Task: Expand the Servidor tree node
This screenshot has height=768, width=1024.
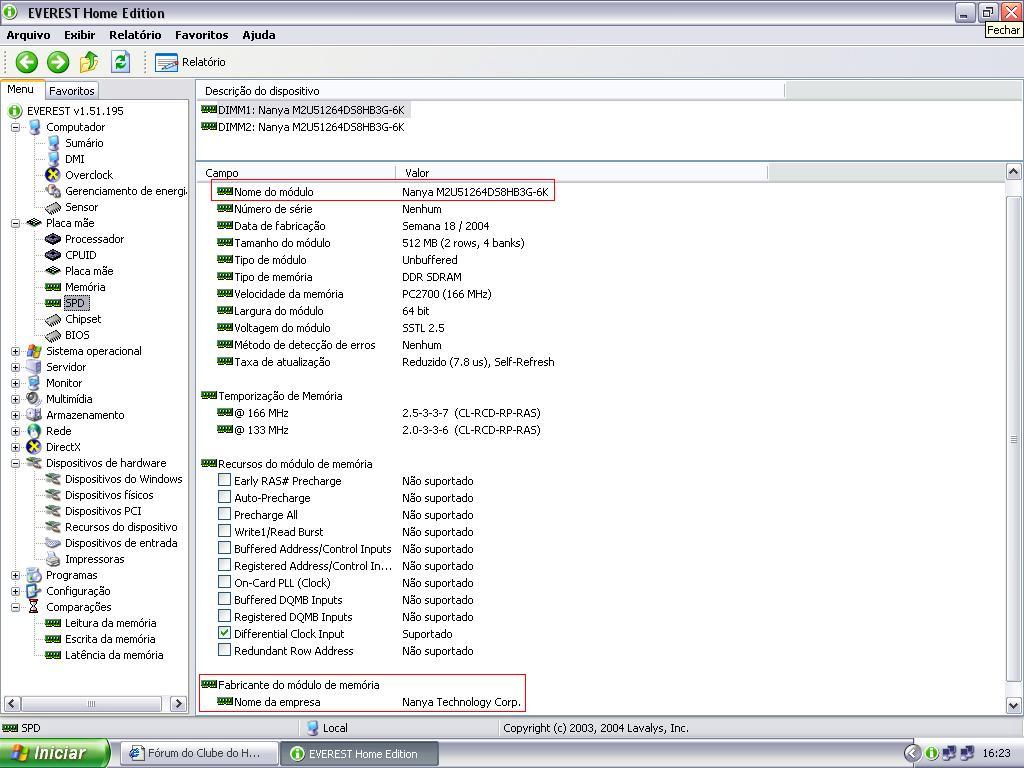Action: click(16, 367)
